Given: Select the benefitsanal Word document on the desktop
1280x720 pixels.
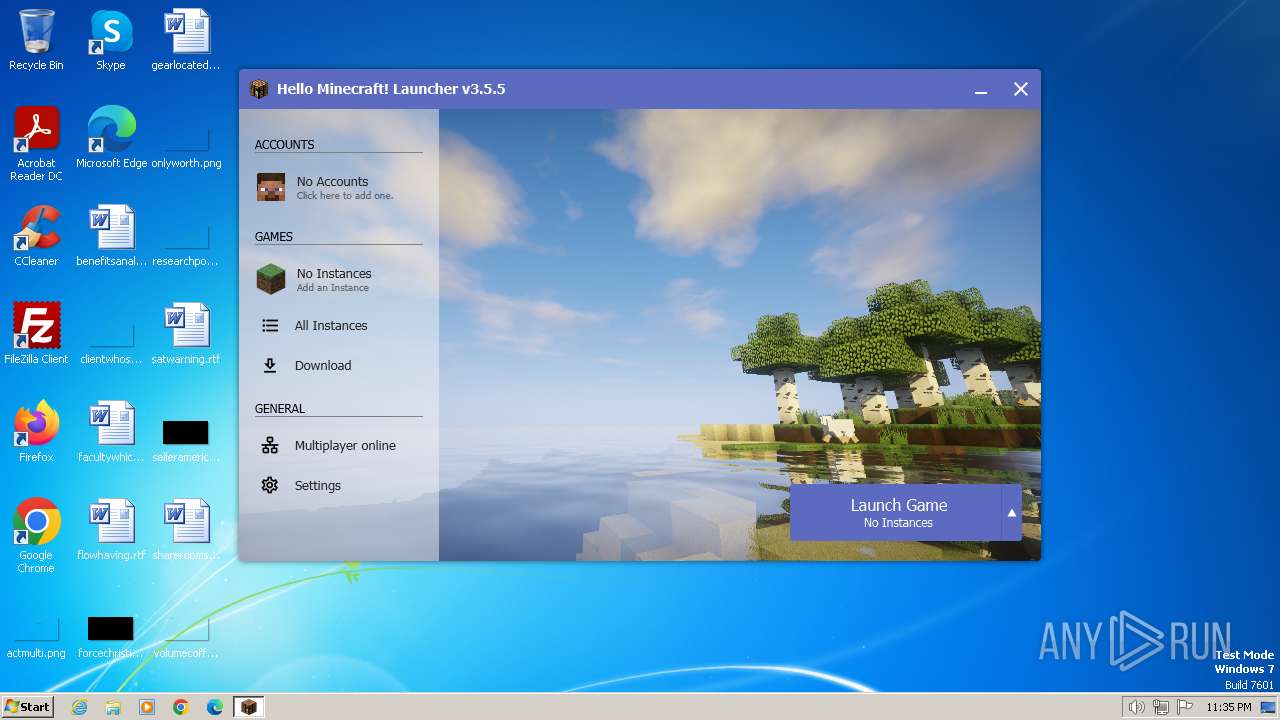Looking at the screenshot, I should (x=111, y=236).
